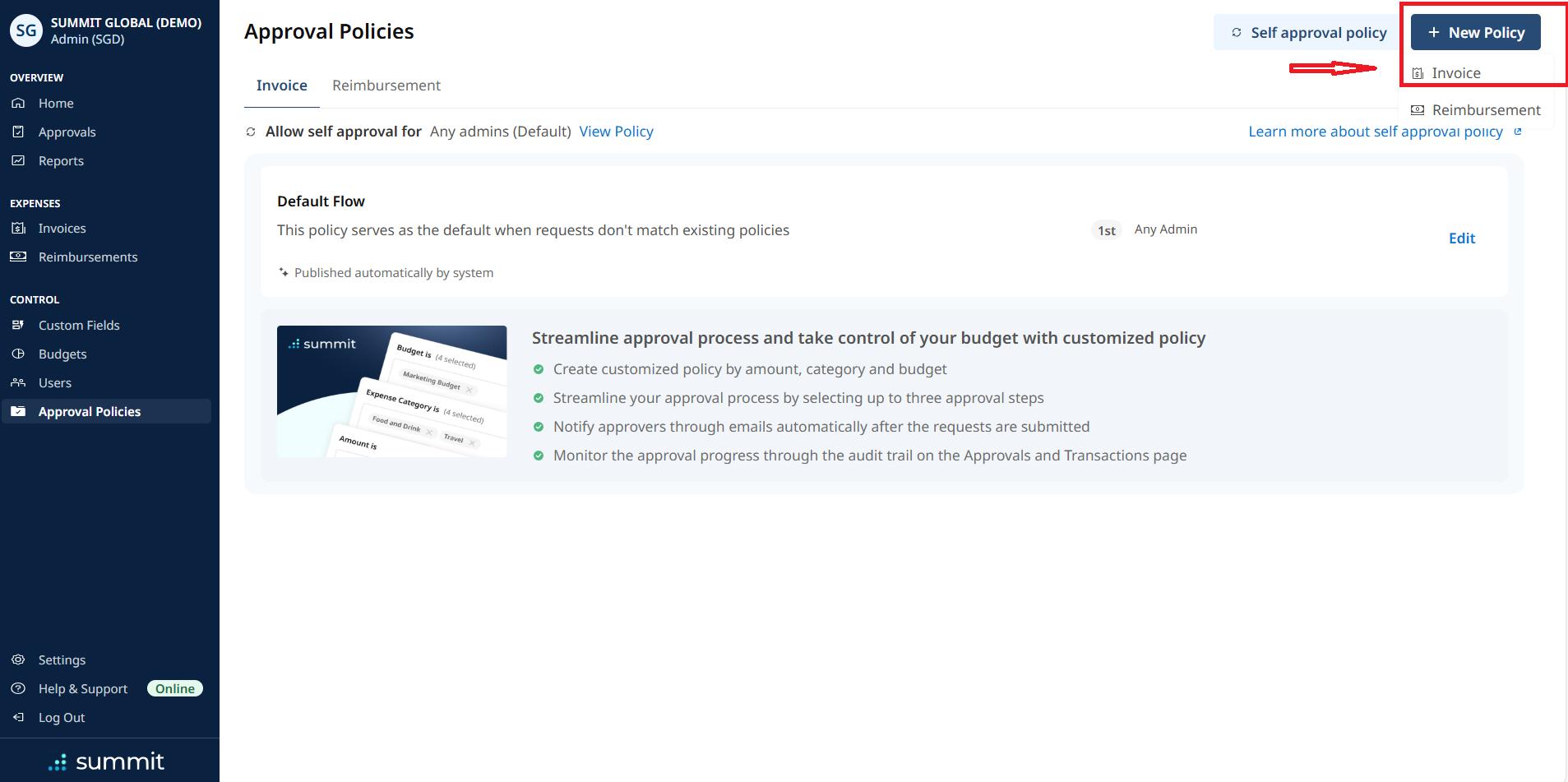Click the SG company avatar icon
This screenshot has width=1568, height=782.
click(x=26, y=30)
